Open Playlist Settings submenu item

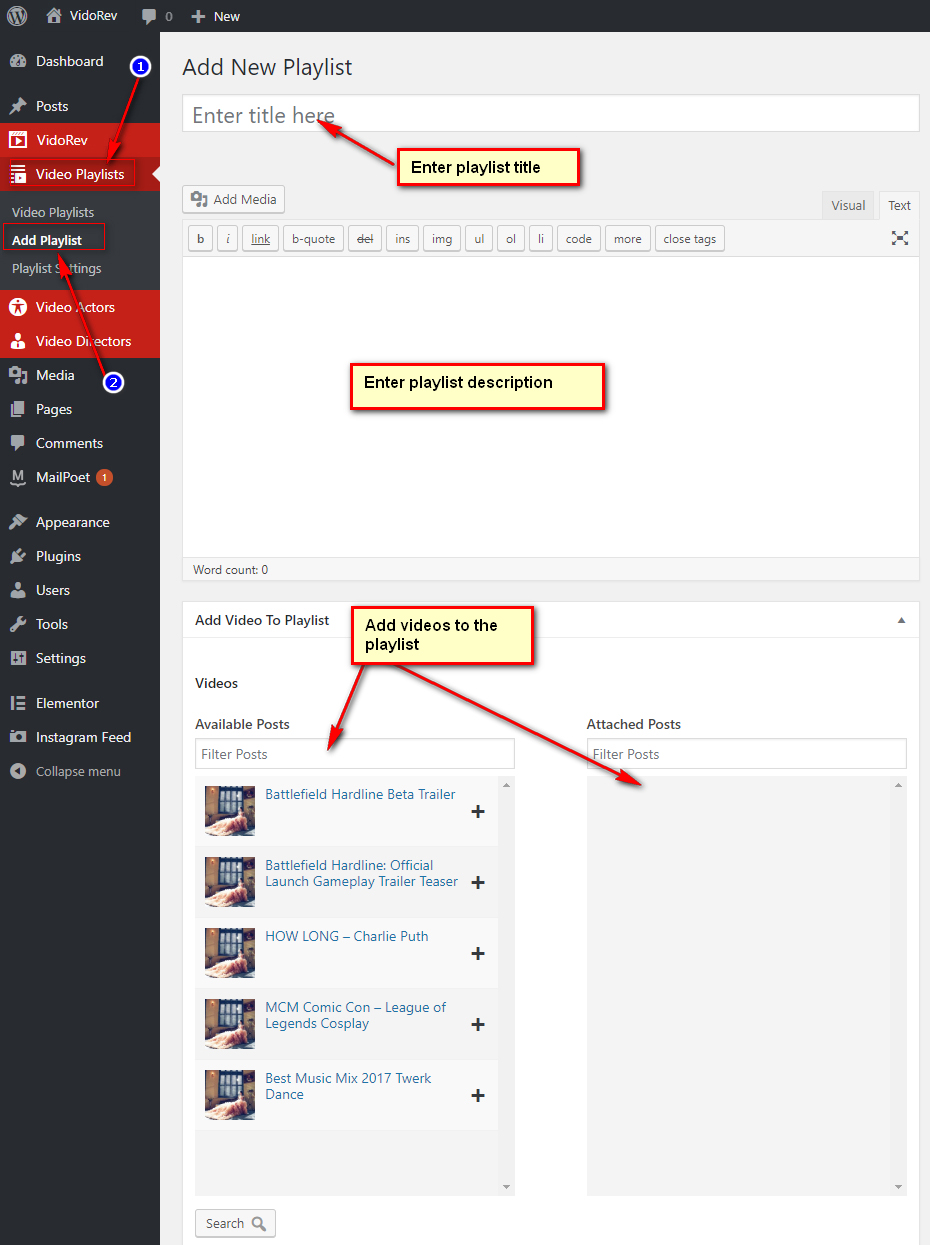tap(56, 268)
